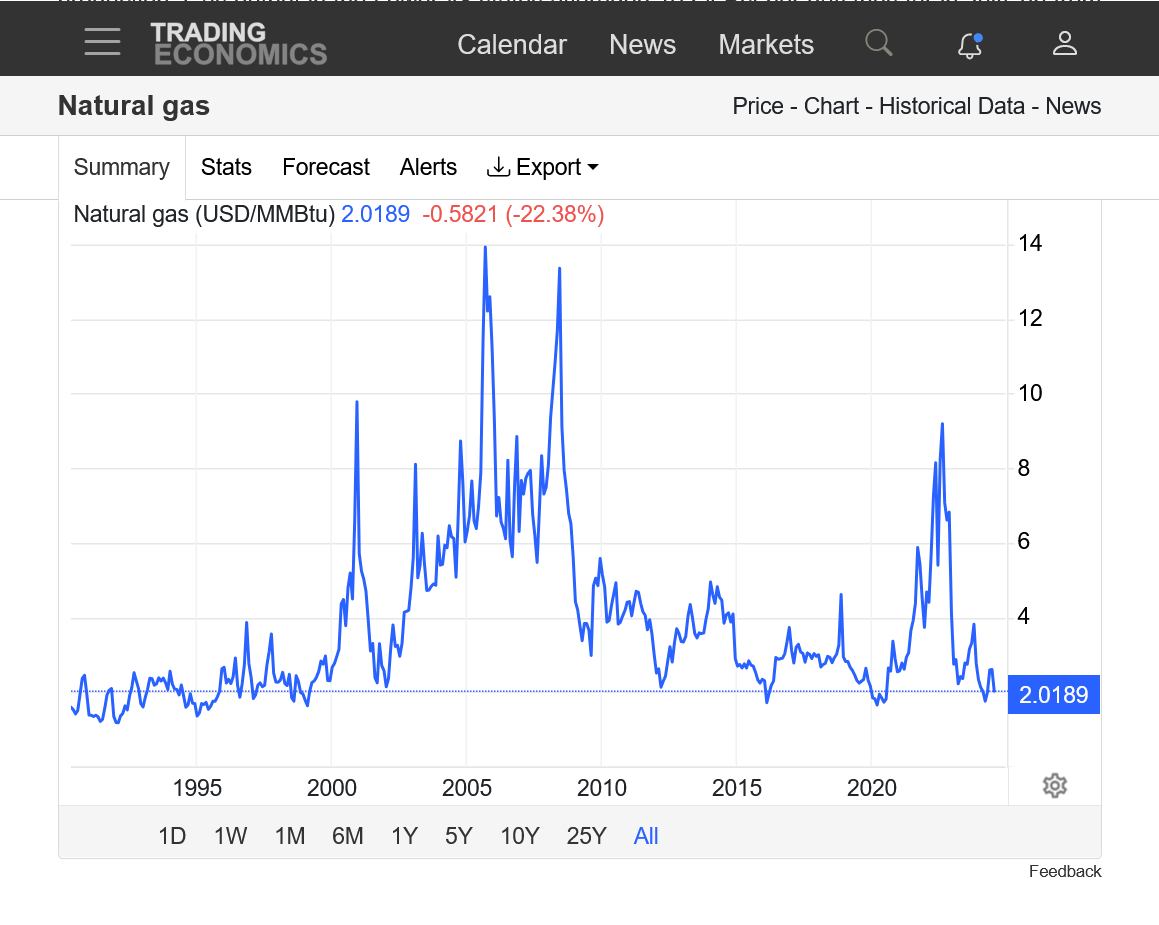Image resolution: width=1159 pixels, height=925 pixels.
Task: Select the 6M time range
Action: pos(347,836)
